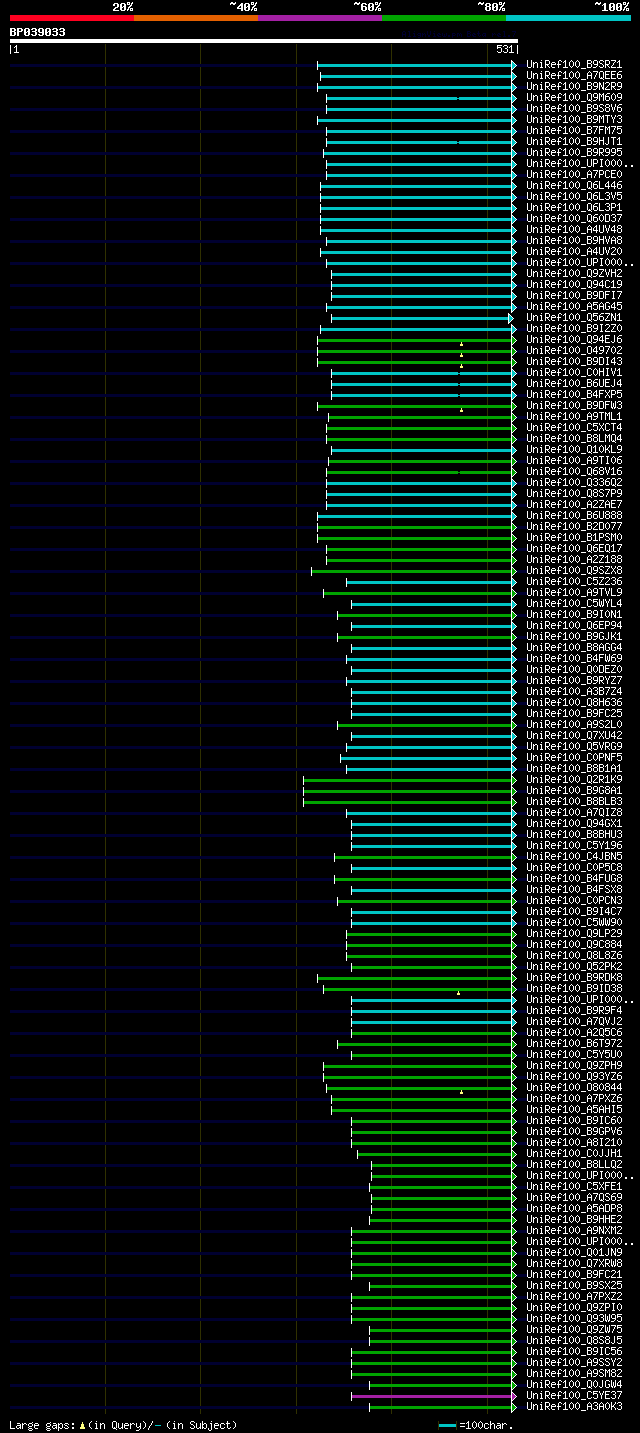Select the UniRef100_B1PSM0 label
This screenshot has width=640, height=1433.
tap(574, 537)
